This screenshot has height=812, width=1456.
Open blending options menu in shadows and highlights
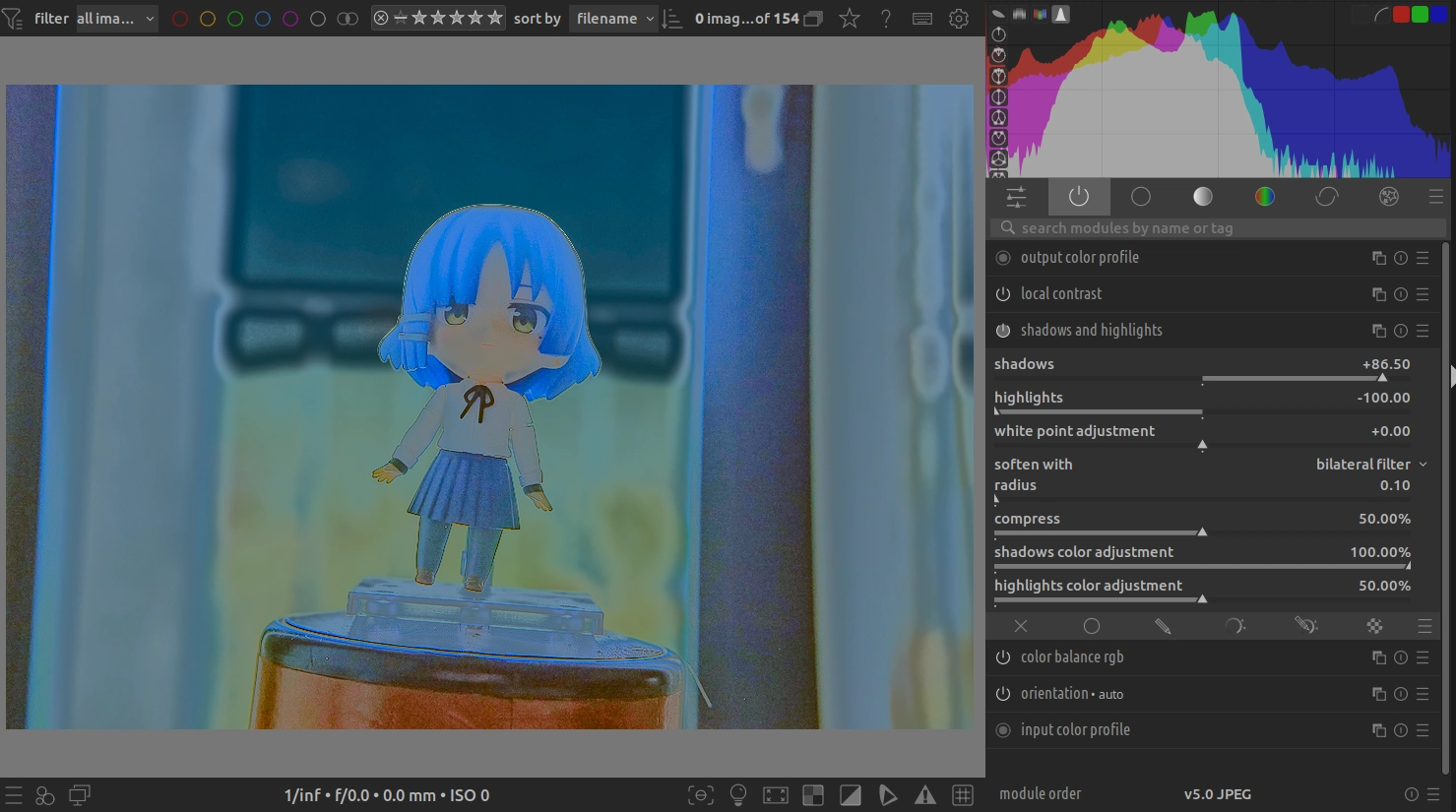[1424, 626]
